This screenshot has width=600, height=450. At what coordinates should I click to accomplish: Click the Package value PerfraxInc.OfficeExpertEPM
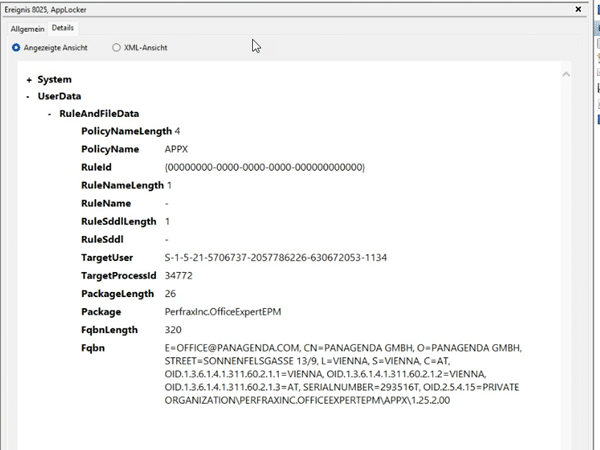click(x=223, y=311)
